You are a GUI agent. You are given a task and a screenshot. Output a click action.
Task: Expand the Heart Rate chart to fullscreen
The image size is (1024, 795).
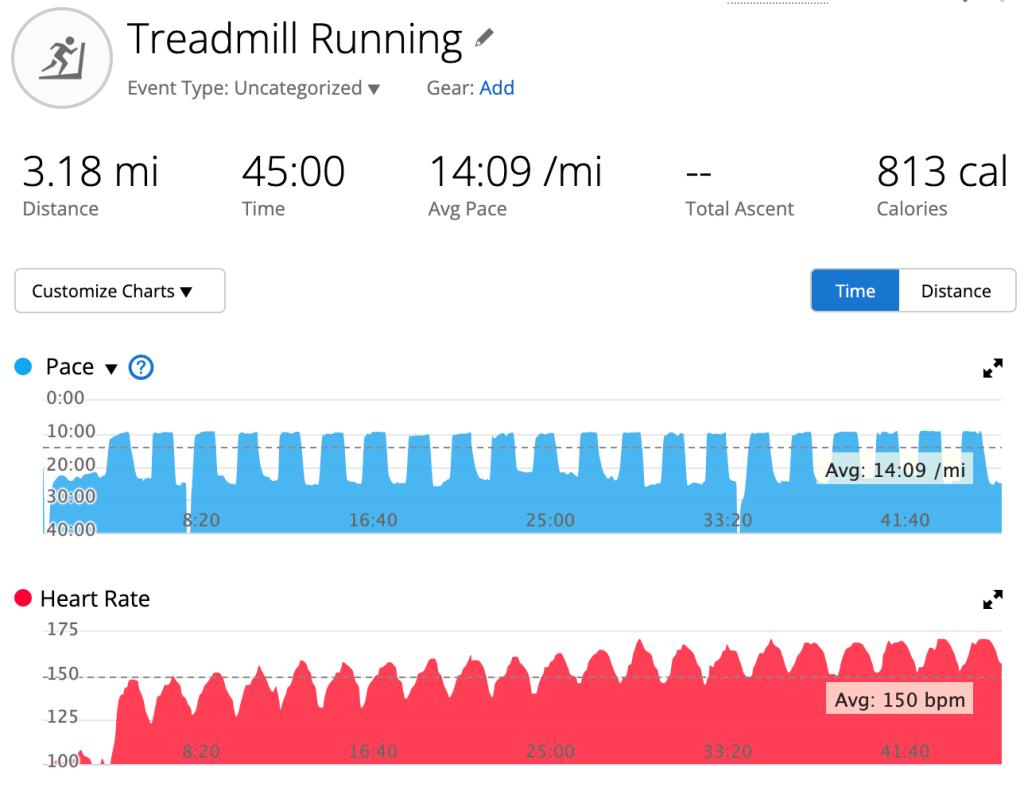coord(992,600)
